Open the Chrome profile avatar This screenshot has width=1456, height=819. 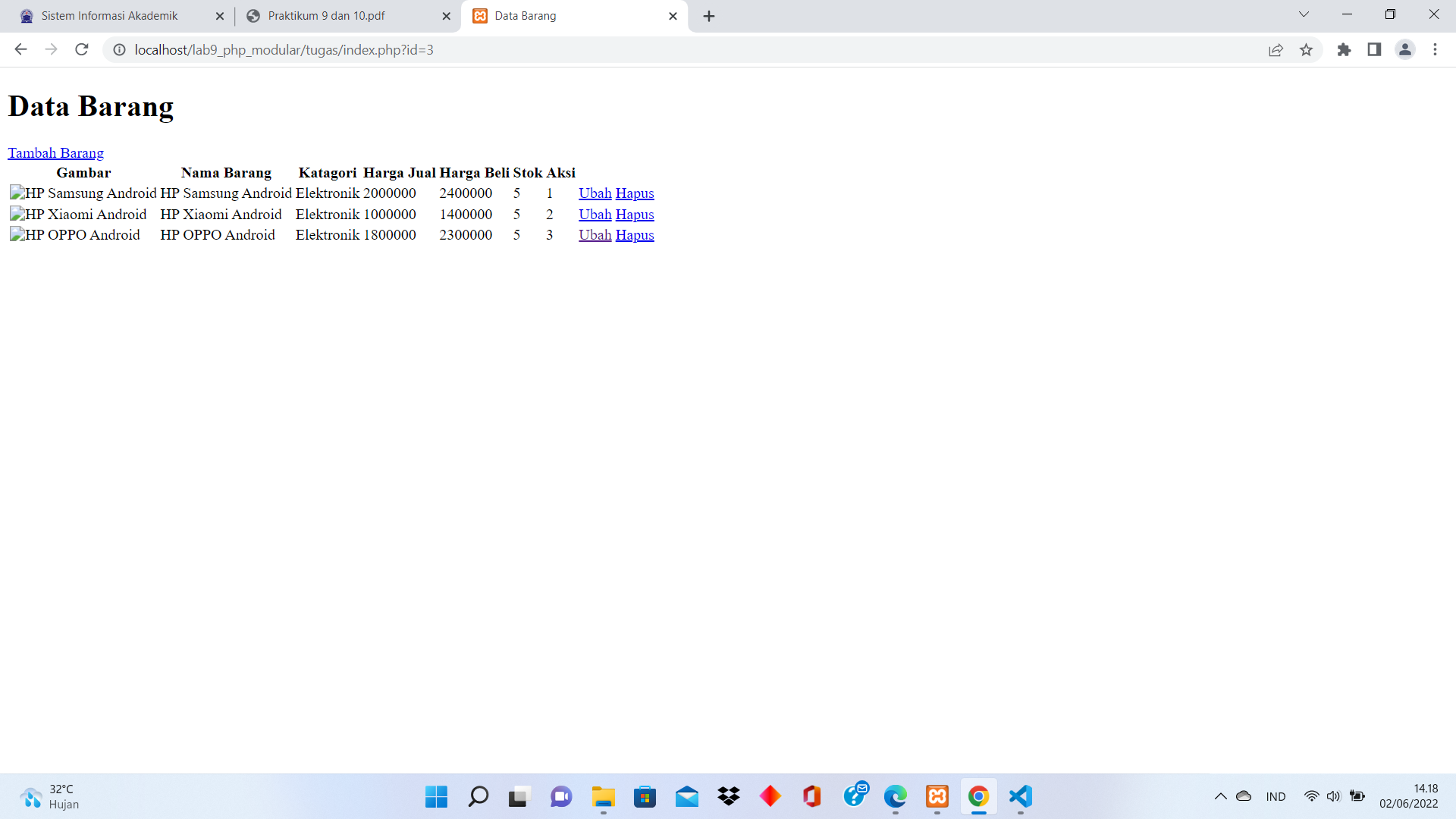coord(1404,49)
